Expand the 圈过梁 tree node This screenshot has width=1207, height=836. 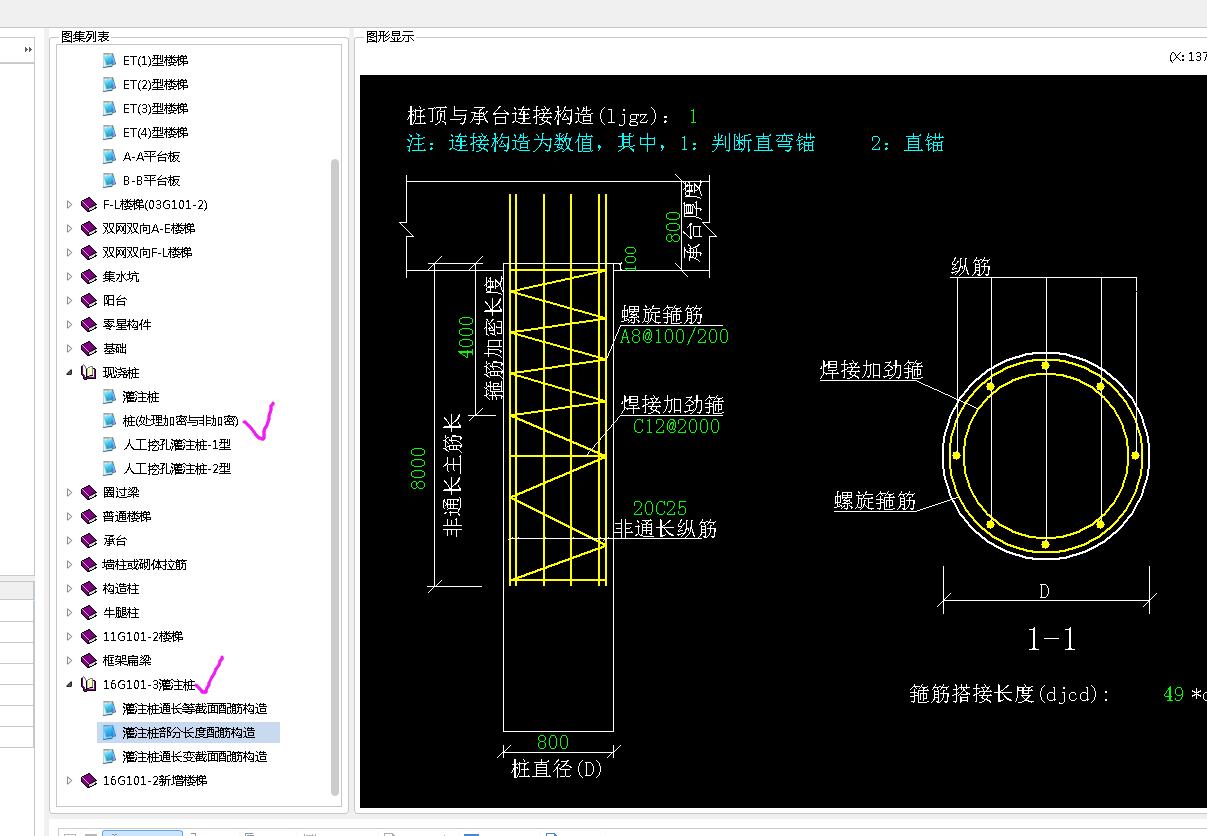coord(69,492)
